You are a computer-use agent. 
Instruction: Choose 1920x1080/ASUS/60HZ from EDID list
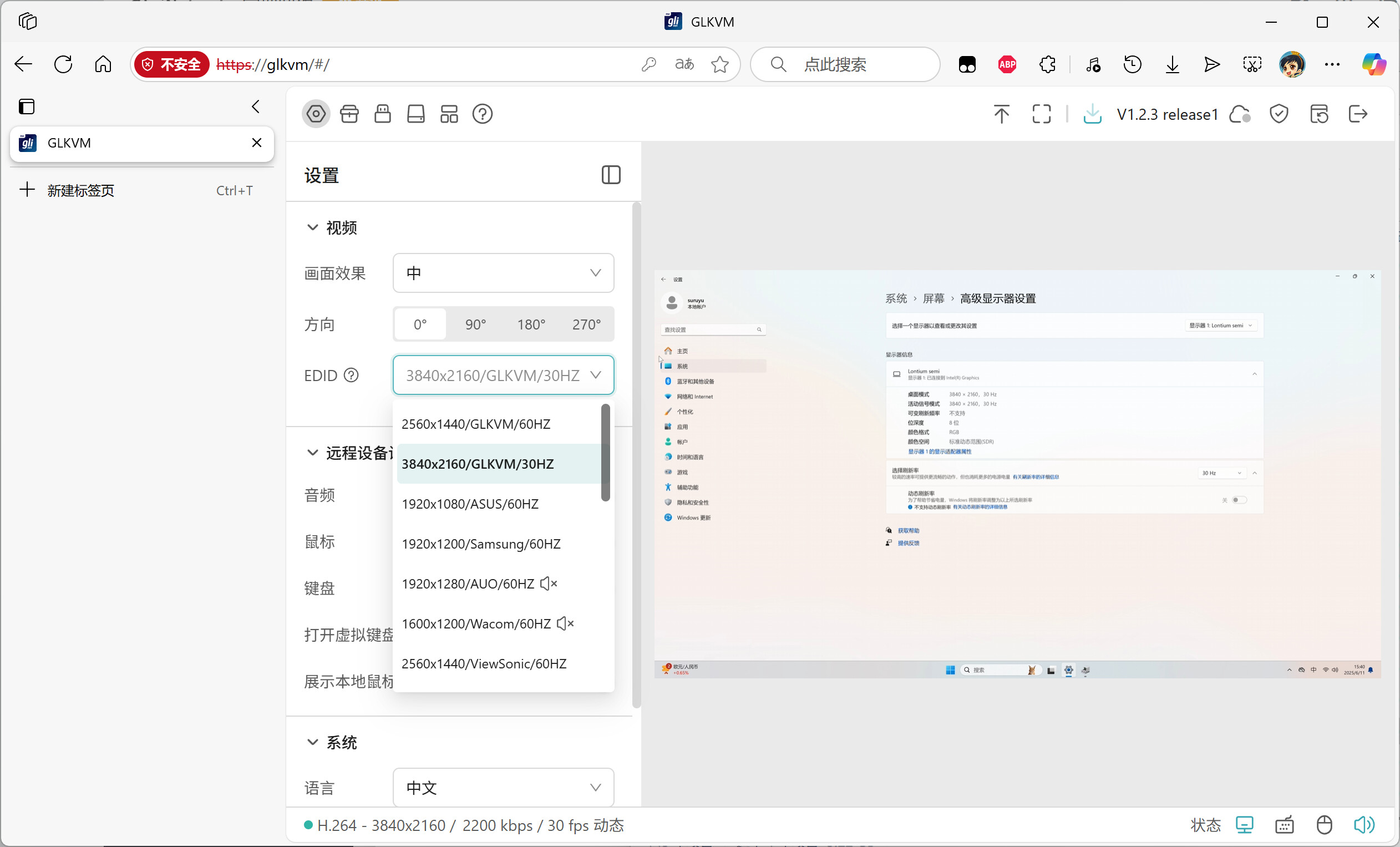[x=470, y=504]
